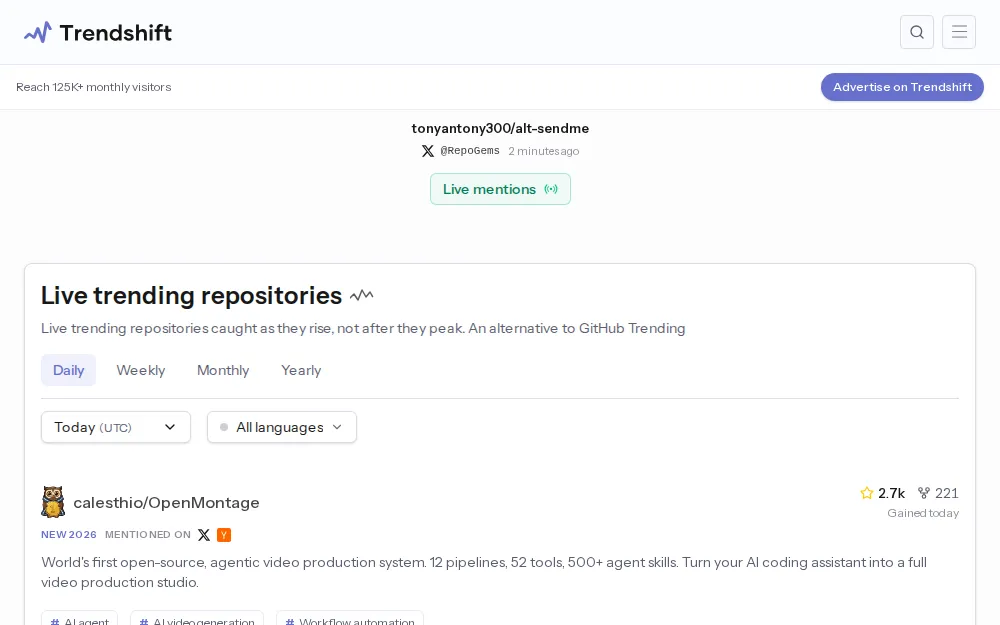Open the calesthio/OpenMontage repository link
This screenshot has width=1000, height=625.
coord(166,503)
